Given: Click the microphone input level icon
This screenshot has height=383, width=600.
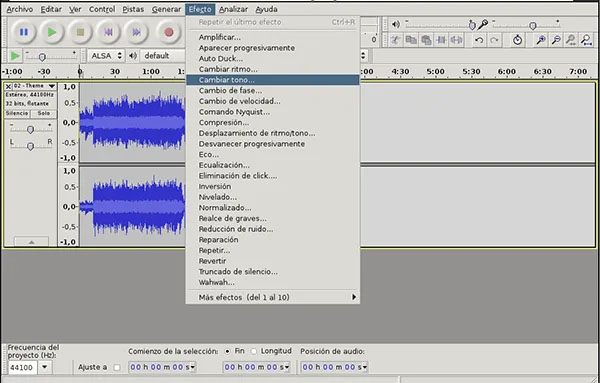Looking at the screenshot, I should pos(483,24).
